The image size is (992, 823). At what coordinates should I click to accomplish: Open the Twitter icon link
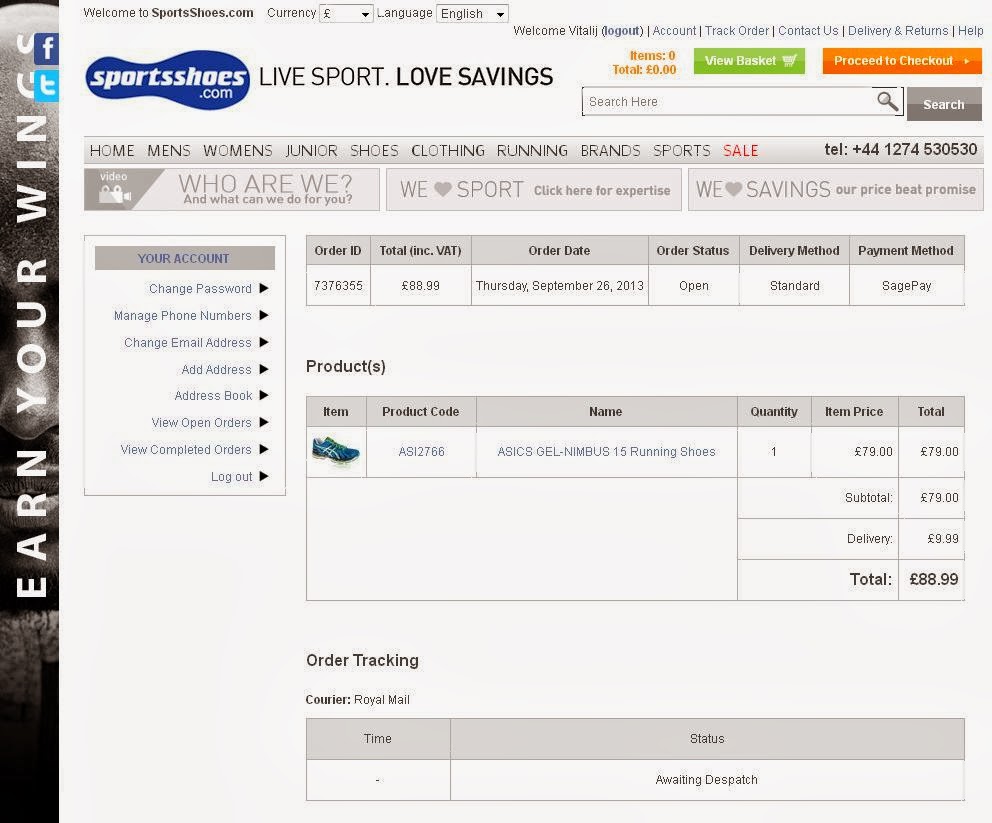[46, 85]
